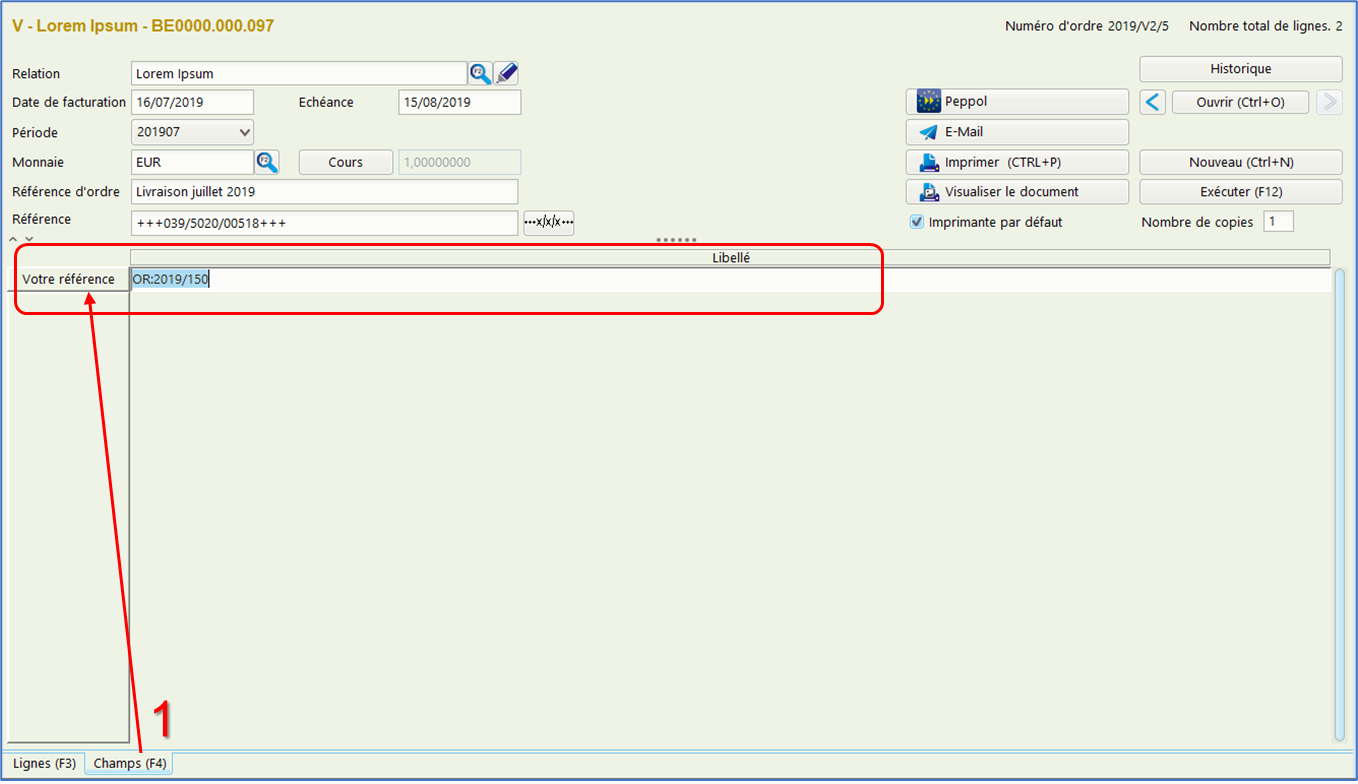Click the structured reference generator button
The width and height of the screenshot is (1358, 784).
click(549, 222)
